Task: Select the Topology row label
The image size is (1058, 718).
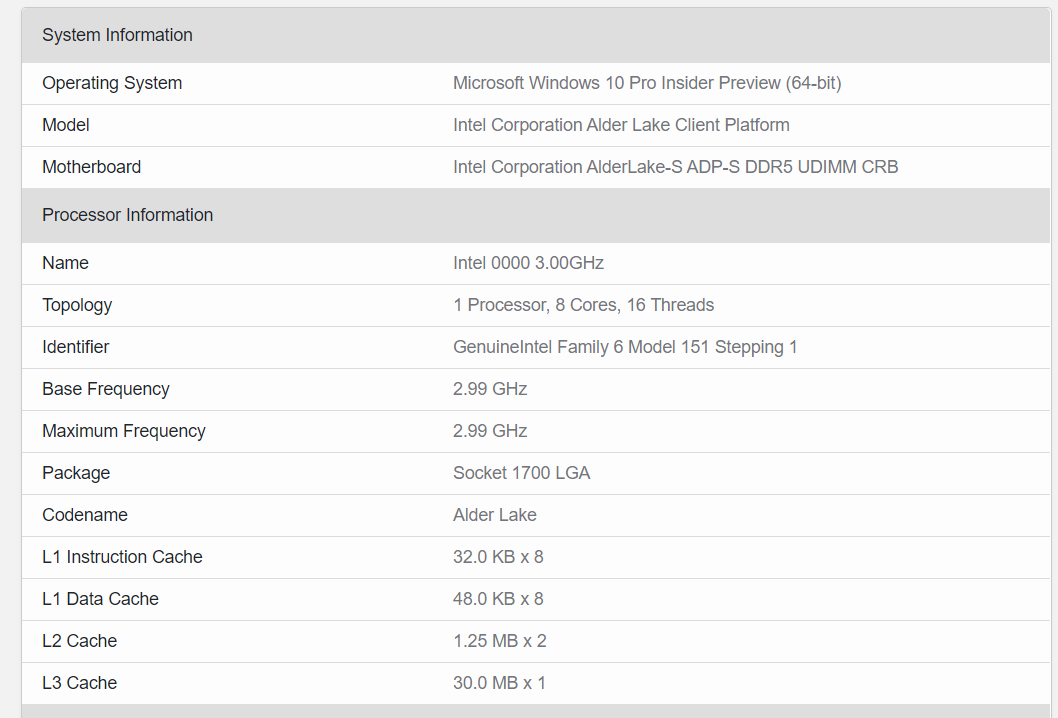Action: pos(77,305)
